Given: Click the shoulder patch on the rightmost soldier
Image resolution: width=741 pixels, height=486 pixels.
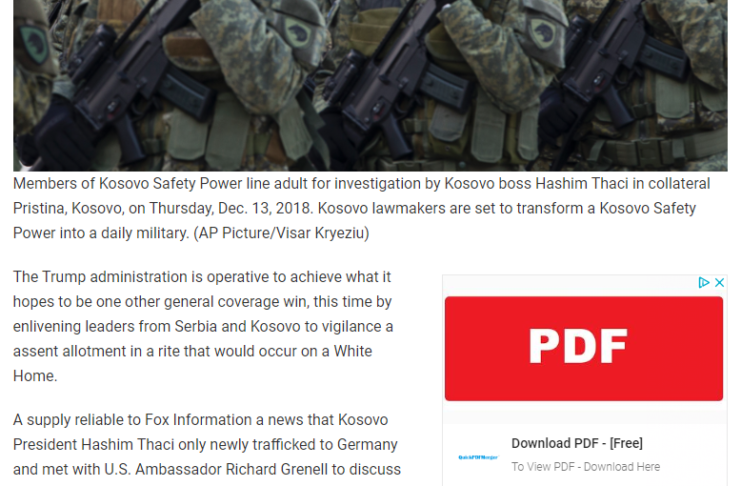Looking at the screenshot, I should point(543,33).
